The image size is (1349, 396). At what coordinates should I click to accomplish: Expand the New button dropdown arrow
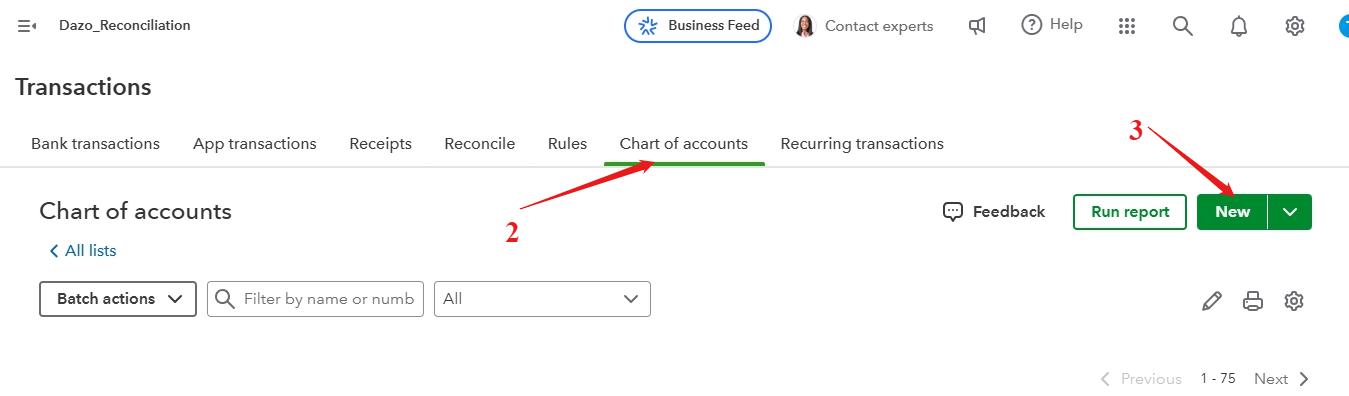(x=1290, y=212)
